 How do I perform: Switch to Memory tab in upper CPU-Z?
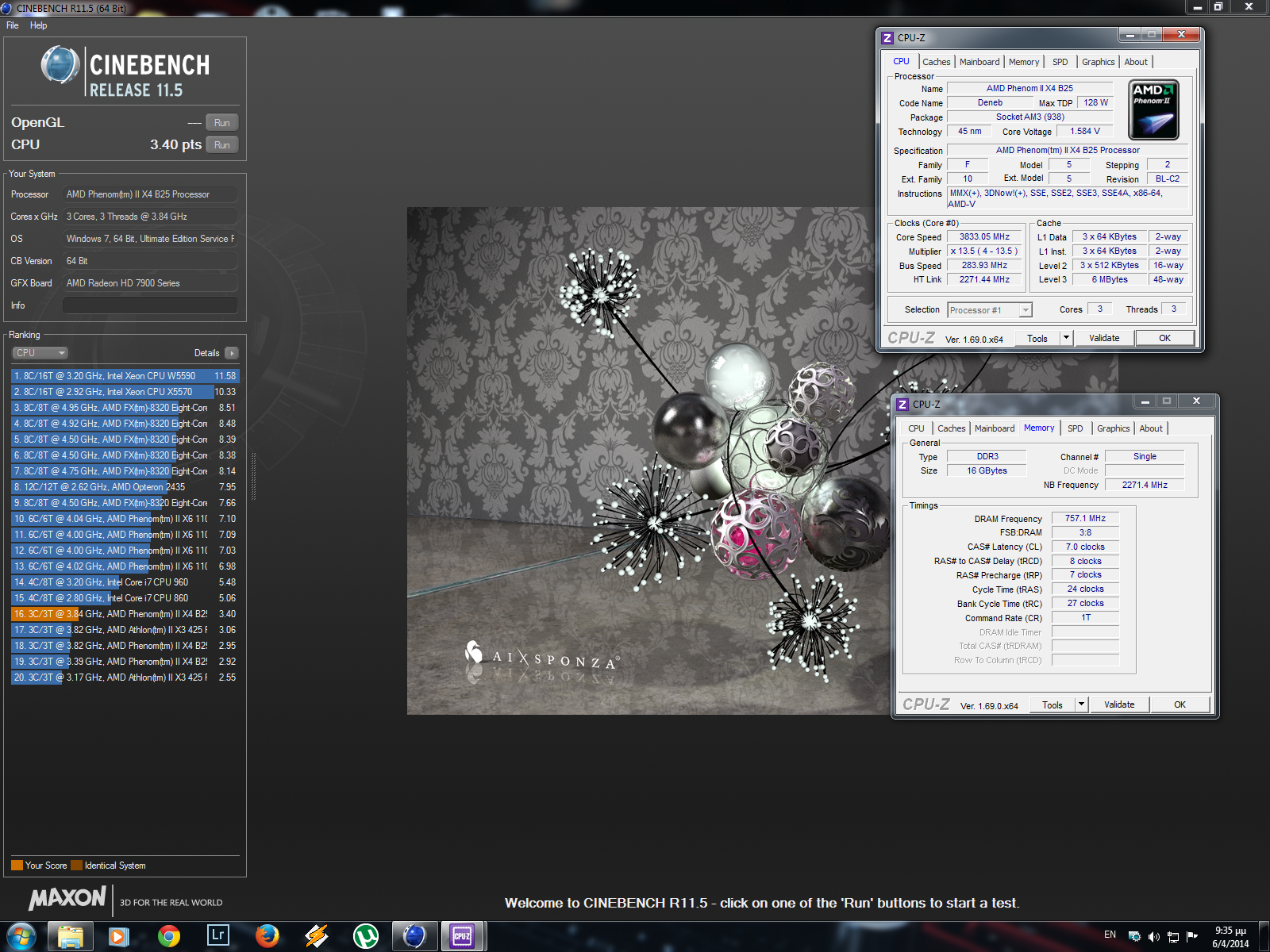click(1024, 62)
